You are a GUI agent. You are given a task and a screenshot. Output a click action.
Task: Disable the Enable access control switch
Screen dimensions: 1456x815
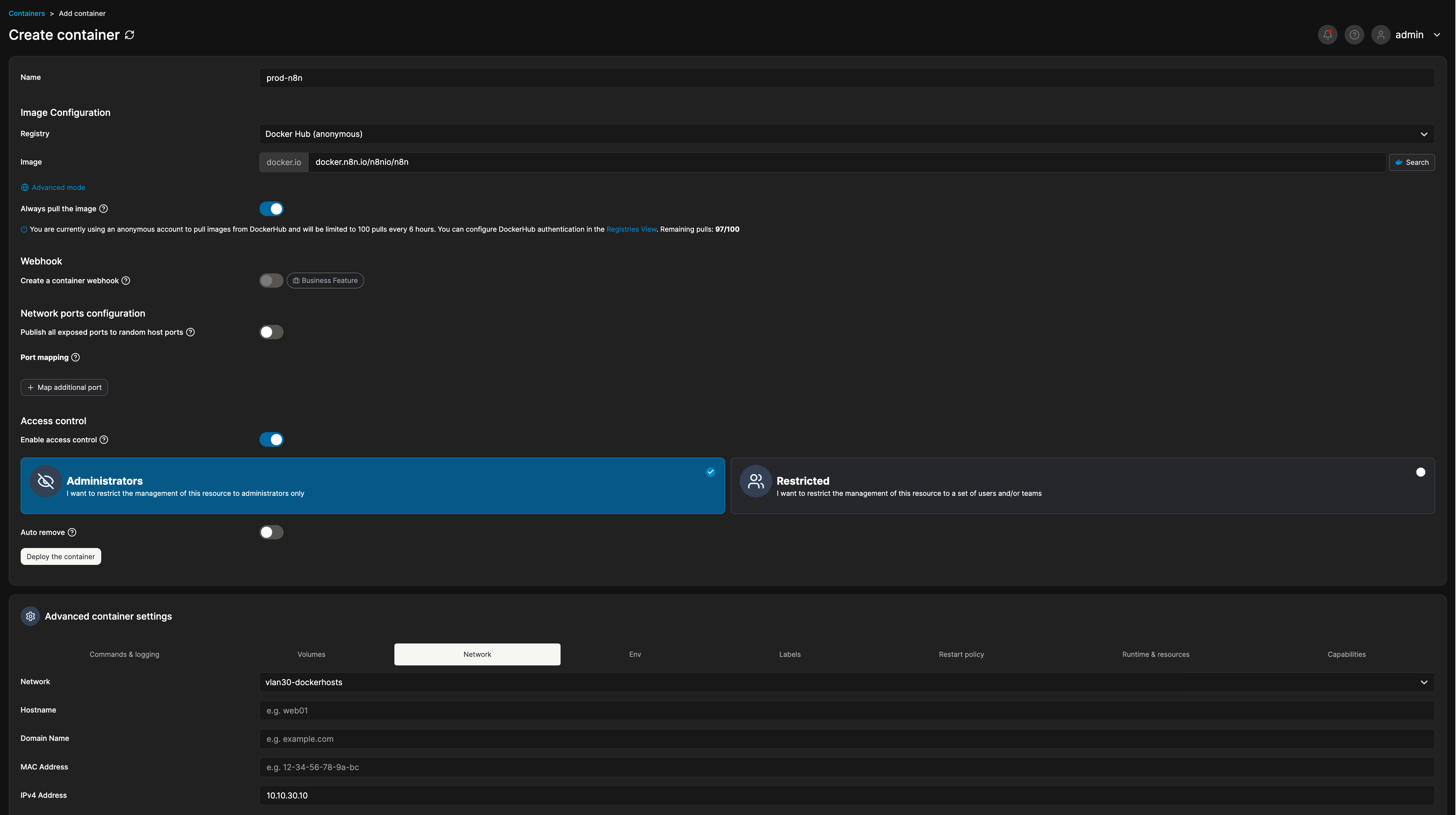(271, 440)
